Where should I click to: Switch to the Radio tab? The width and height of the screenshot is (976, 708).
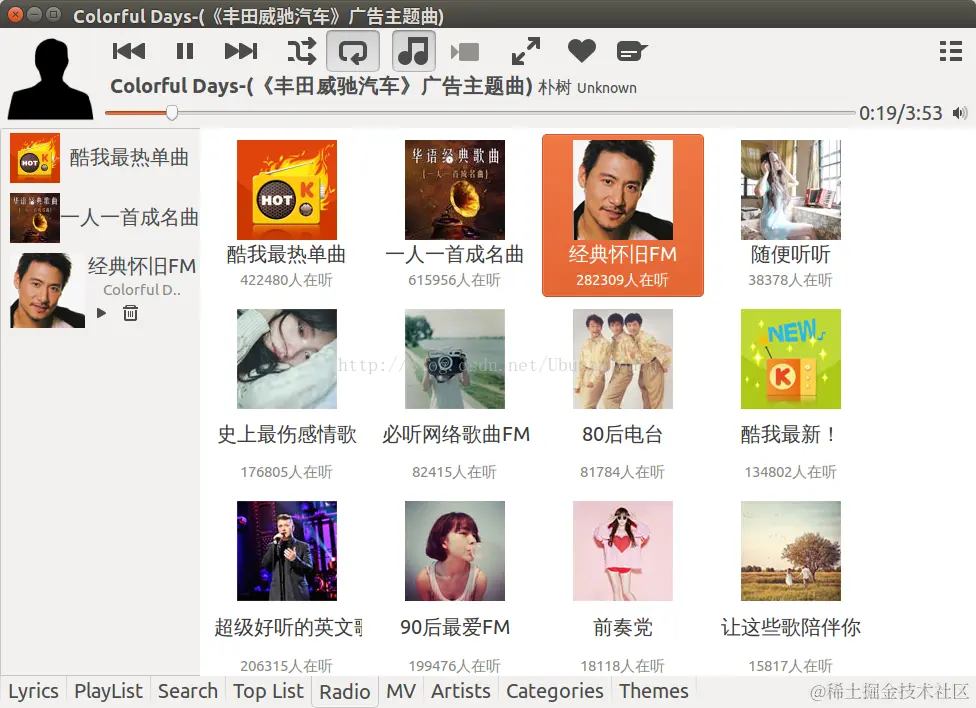(345, 691)
